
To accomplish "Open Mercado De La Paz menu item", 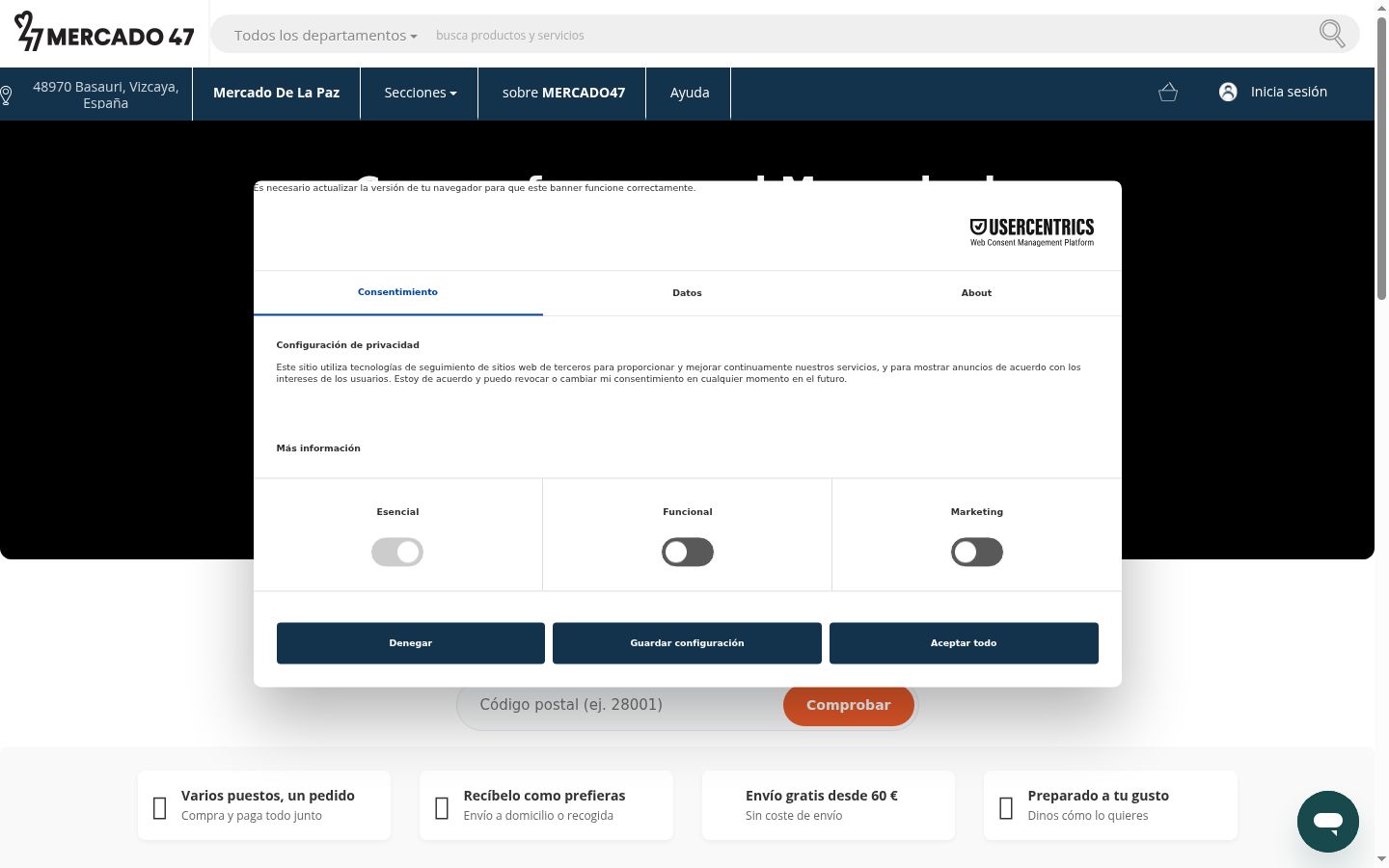I will click(x=276, y=93).
